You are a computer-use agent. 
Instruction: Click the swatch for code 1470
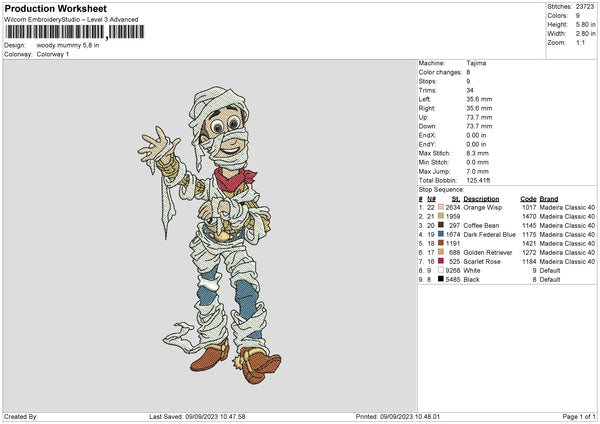coord(441,216)
